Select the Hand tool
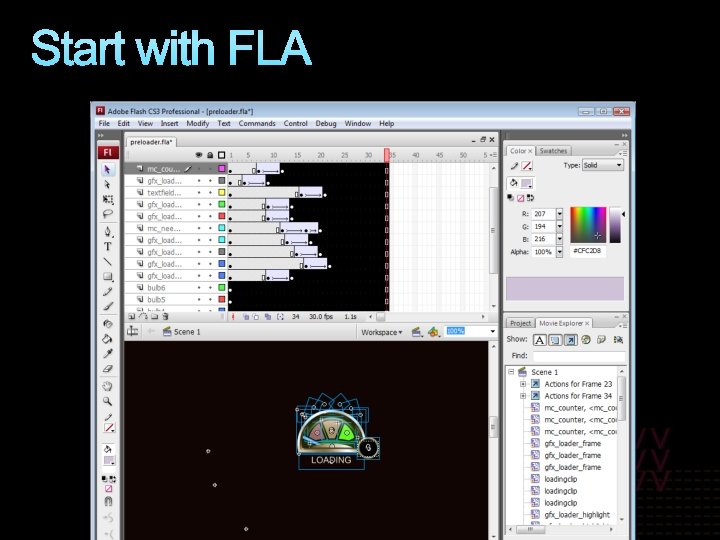This screenshot has height=540, width=720. click(107, 386)
